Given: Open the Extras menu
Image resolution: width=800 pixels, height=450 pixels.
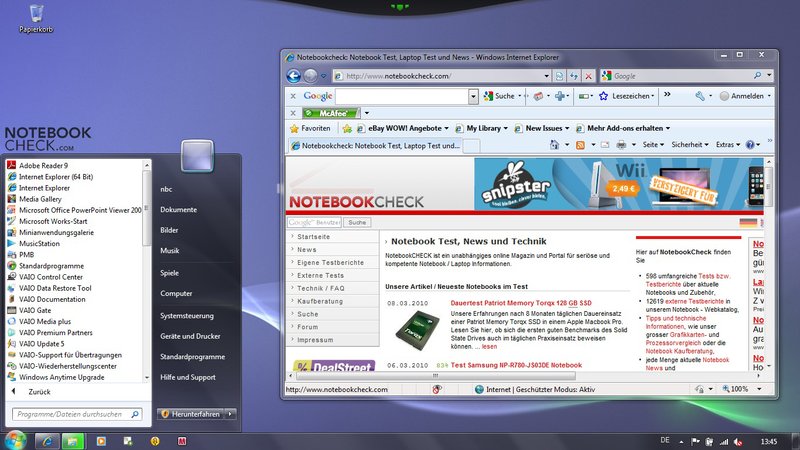Looking at the screenshot, I should pos(728,145).
